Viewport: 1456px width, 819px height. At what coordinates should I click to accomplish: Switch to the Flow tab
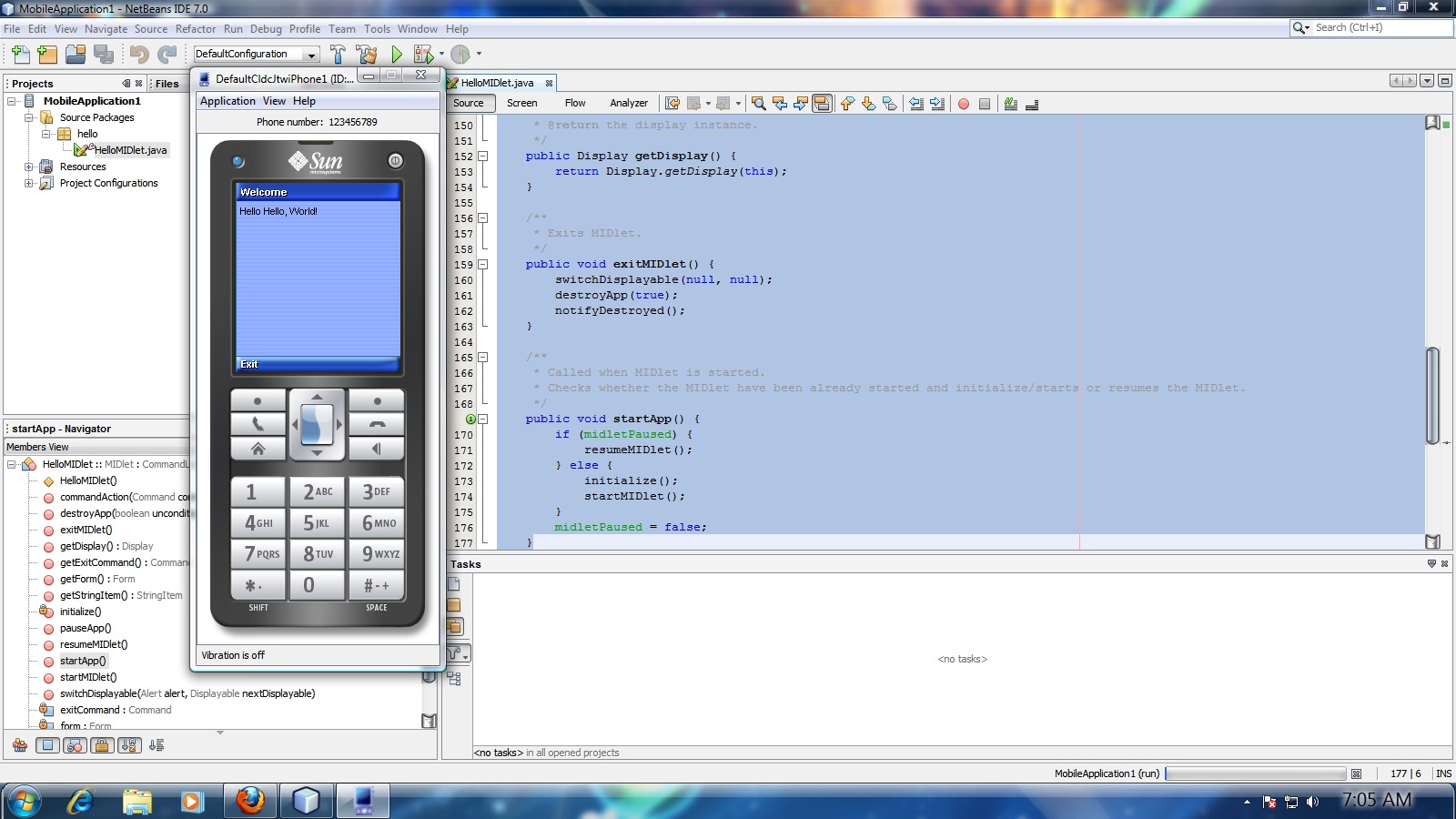(x=575, y=103)
